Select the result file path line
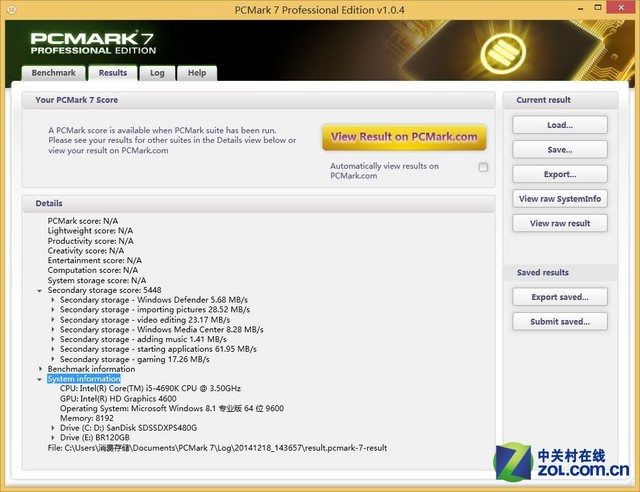 pyautogui.click(x=217, y=448)
